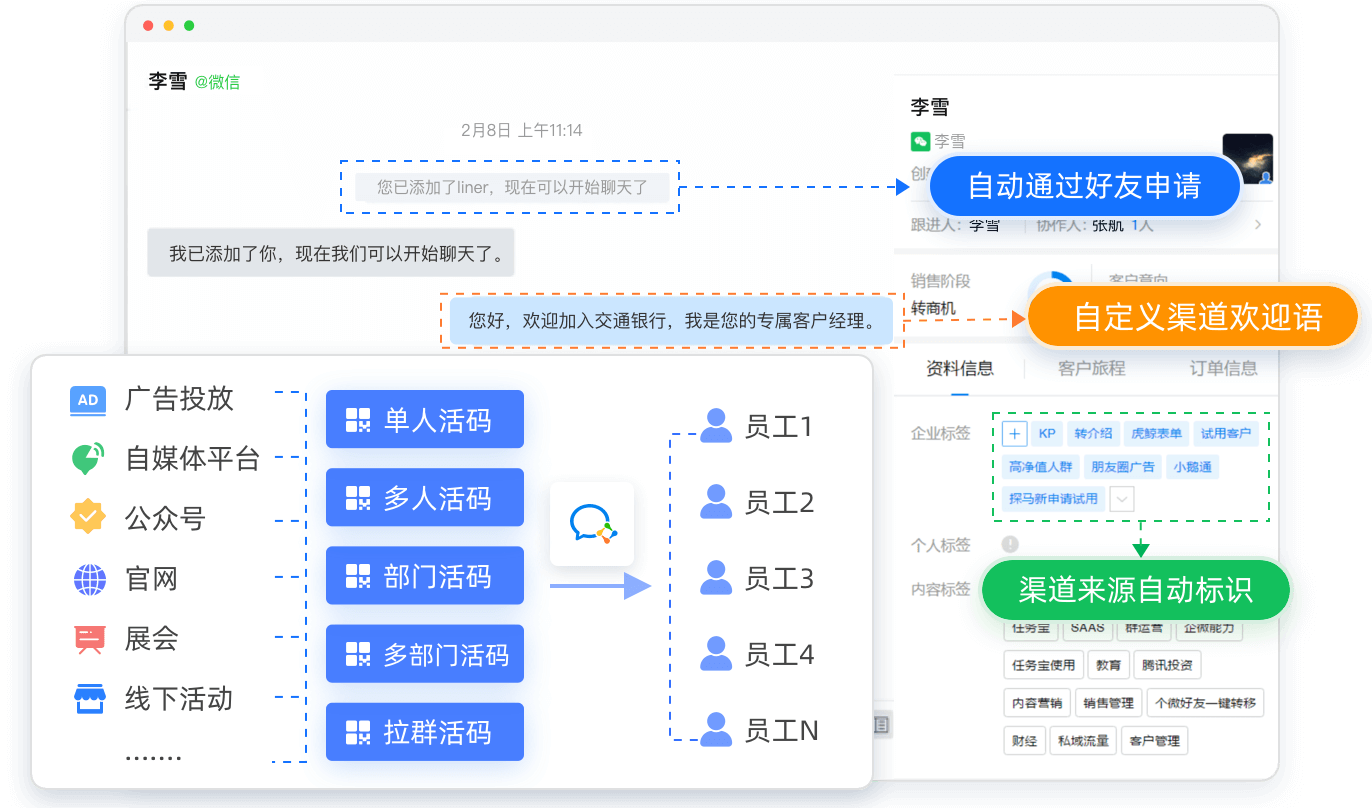This screenshot has width=1372, height=808.
Task: Click the info icon next to 个人标签
Action: [x=1010, y=544]
